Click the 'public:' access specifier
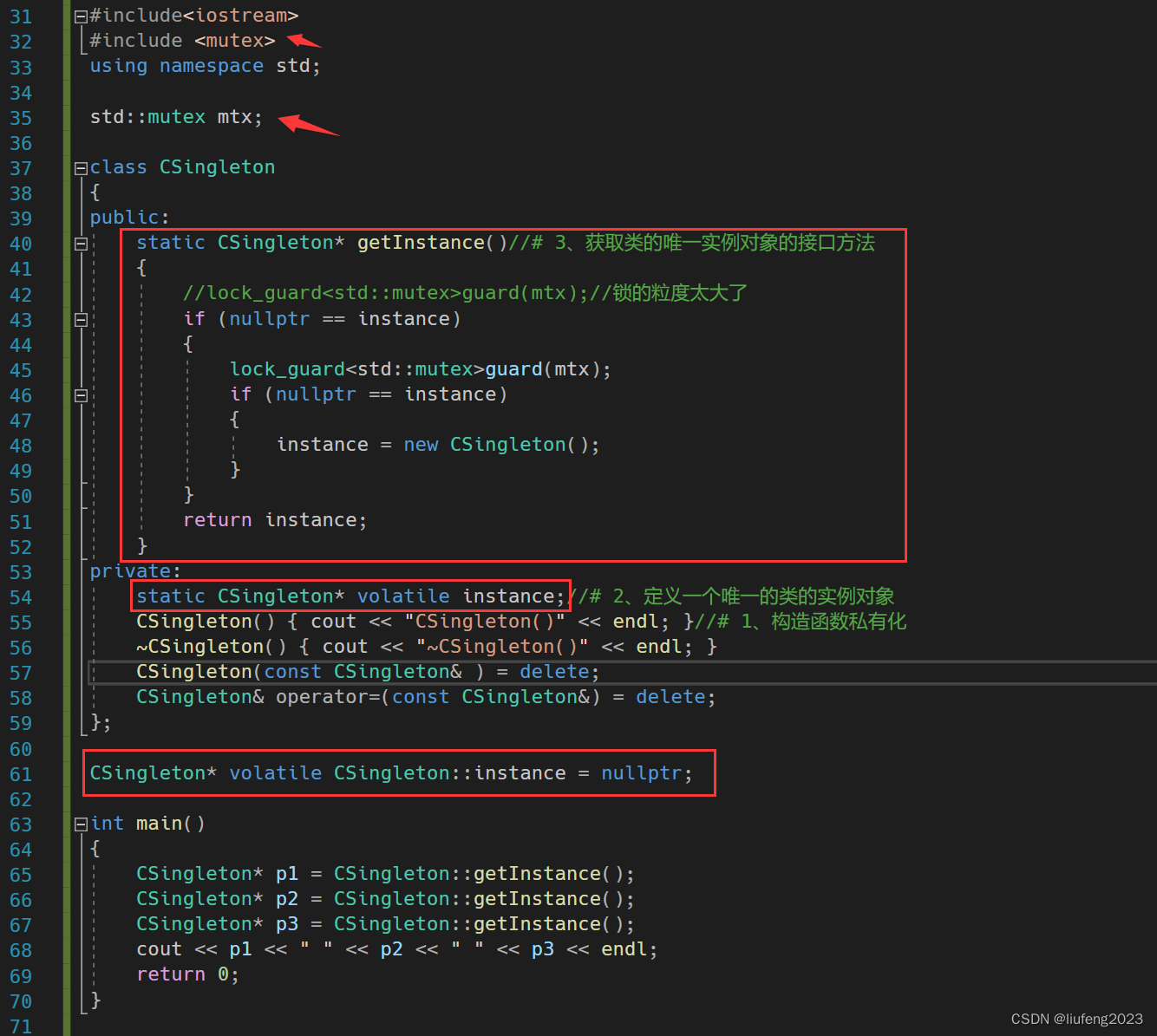The width and height of the screenshot is (1157, 1036). tap(130, 218)
